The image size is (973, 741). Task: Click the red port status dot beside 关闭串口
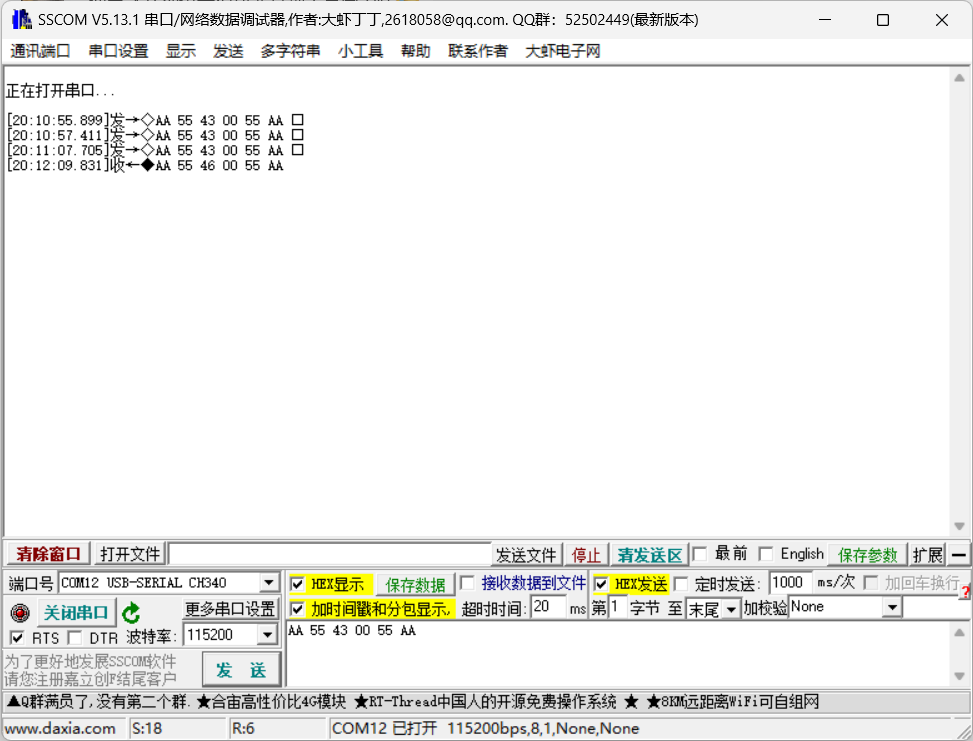tap(20, 607)
